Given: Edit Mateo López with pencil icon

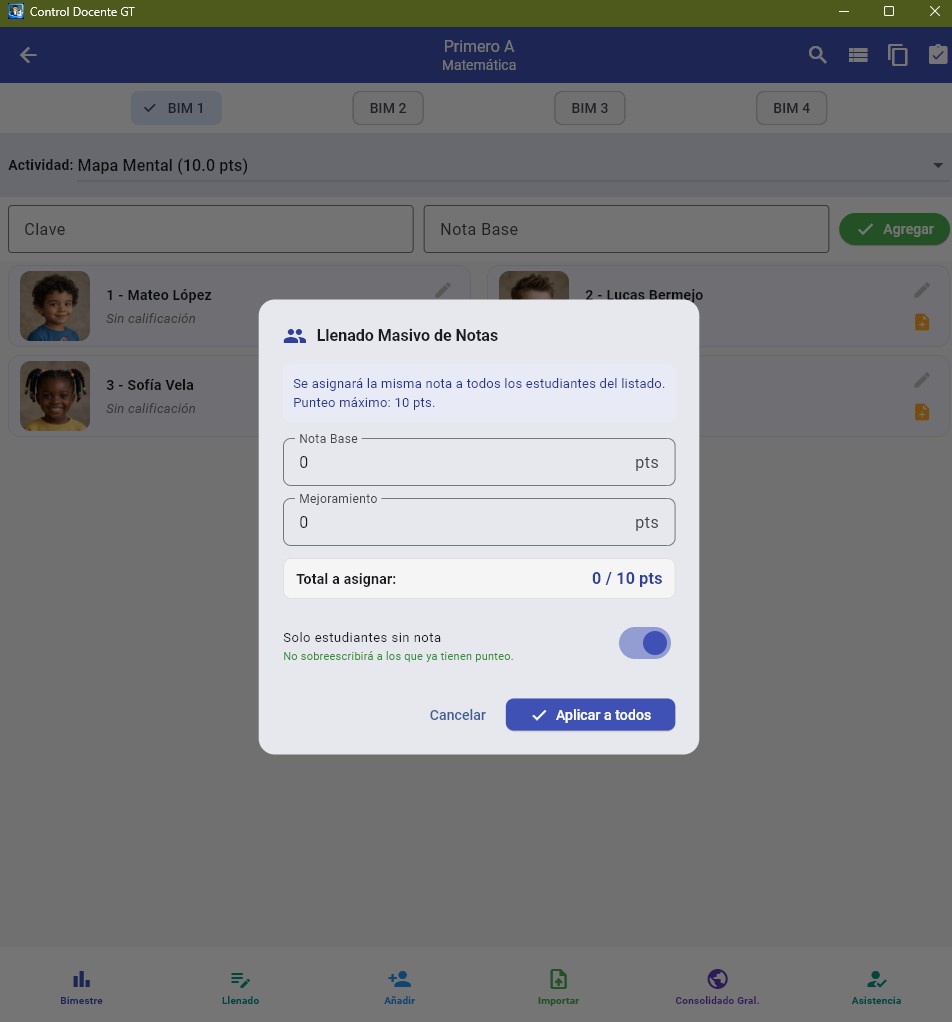Looking at the screenshot, I should click(443, 290).
